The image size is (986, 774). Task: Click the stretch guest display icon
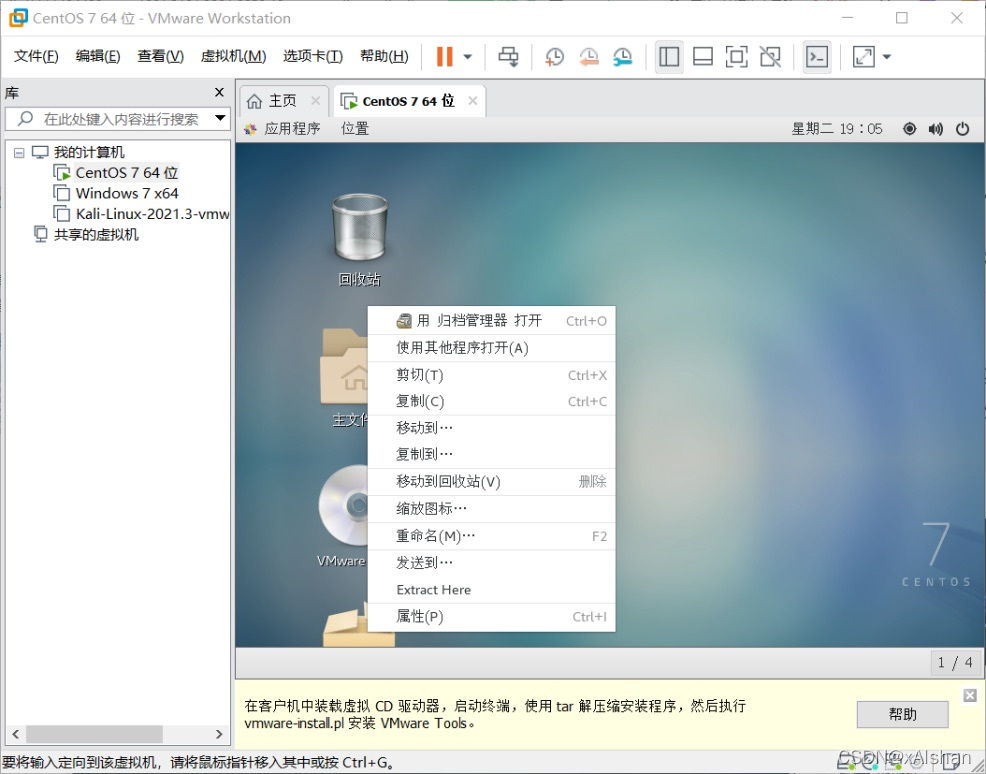point(863,57)
